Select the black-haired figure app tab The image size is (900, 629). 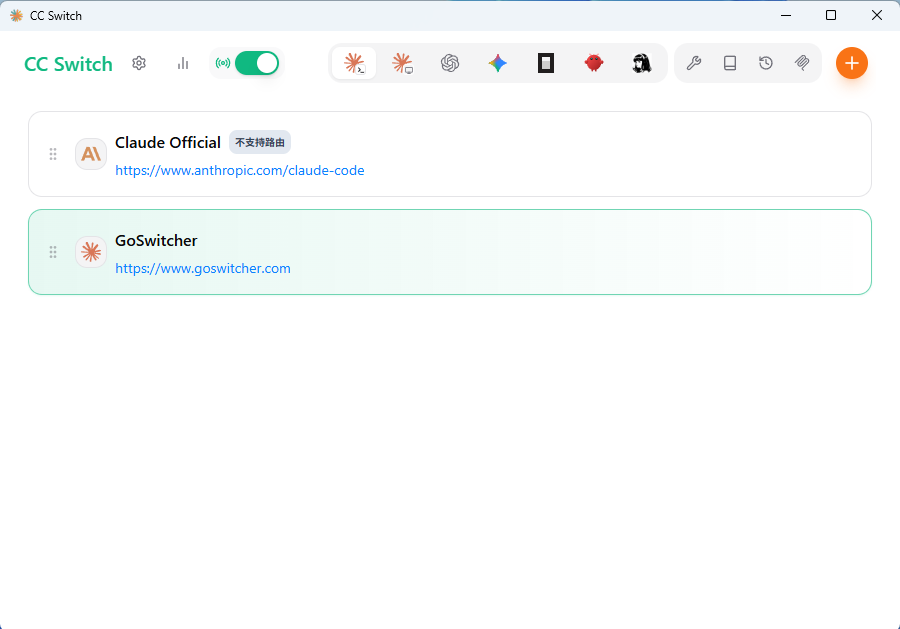pyautogui.click(x=642, y=63)
